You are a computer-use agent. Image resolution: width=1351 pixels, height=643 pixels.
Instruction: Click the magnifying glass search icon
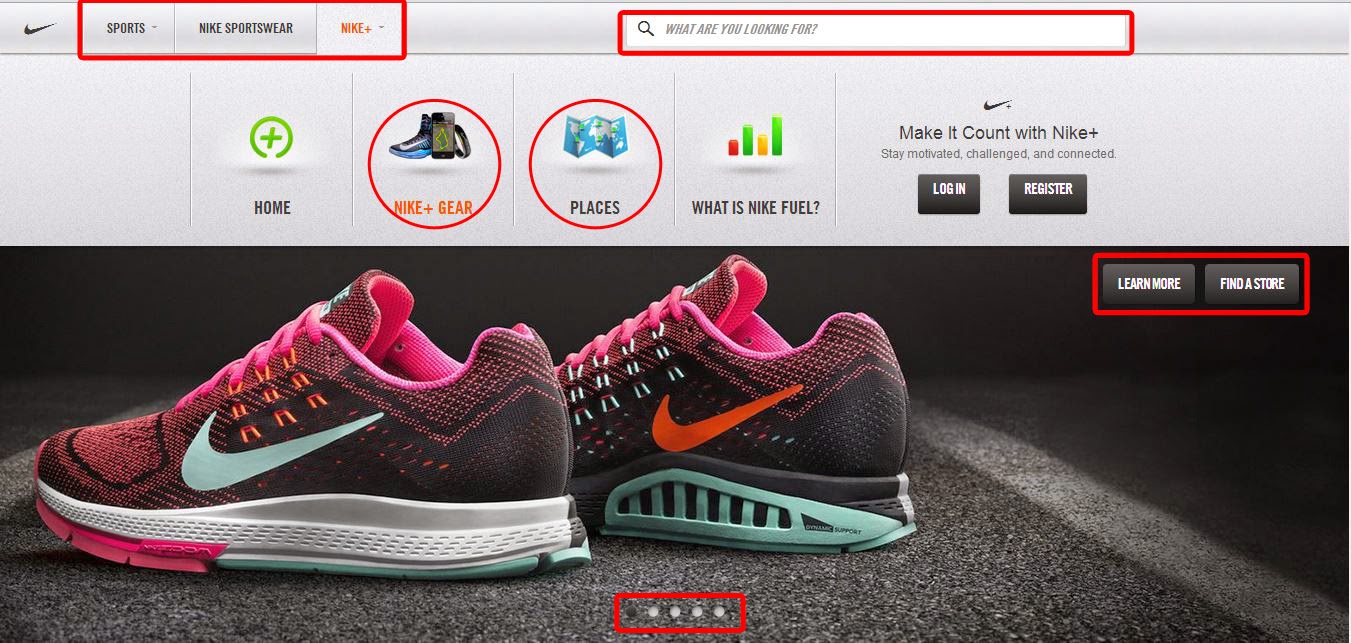coord(646,29)
